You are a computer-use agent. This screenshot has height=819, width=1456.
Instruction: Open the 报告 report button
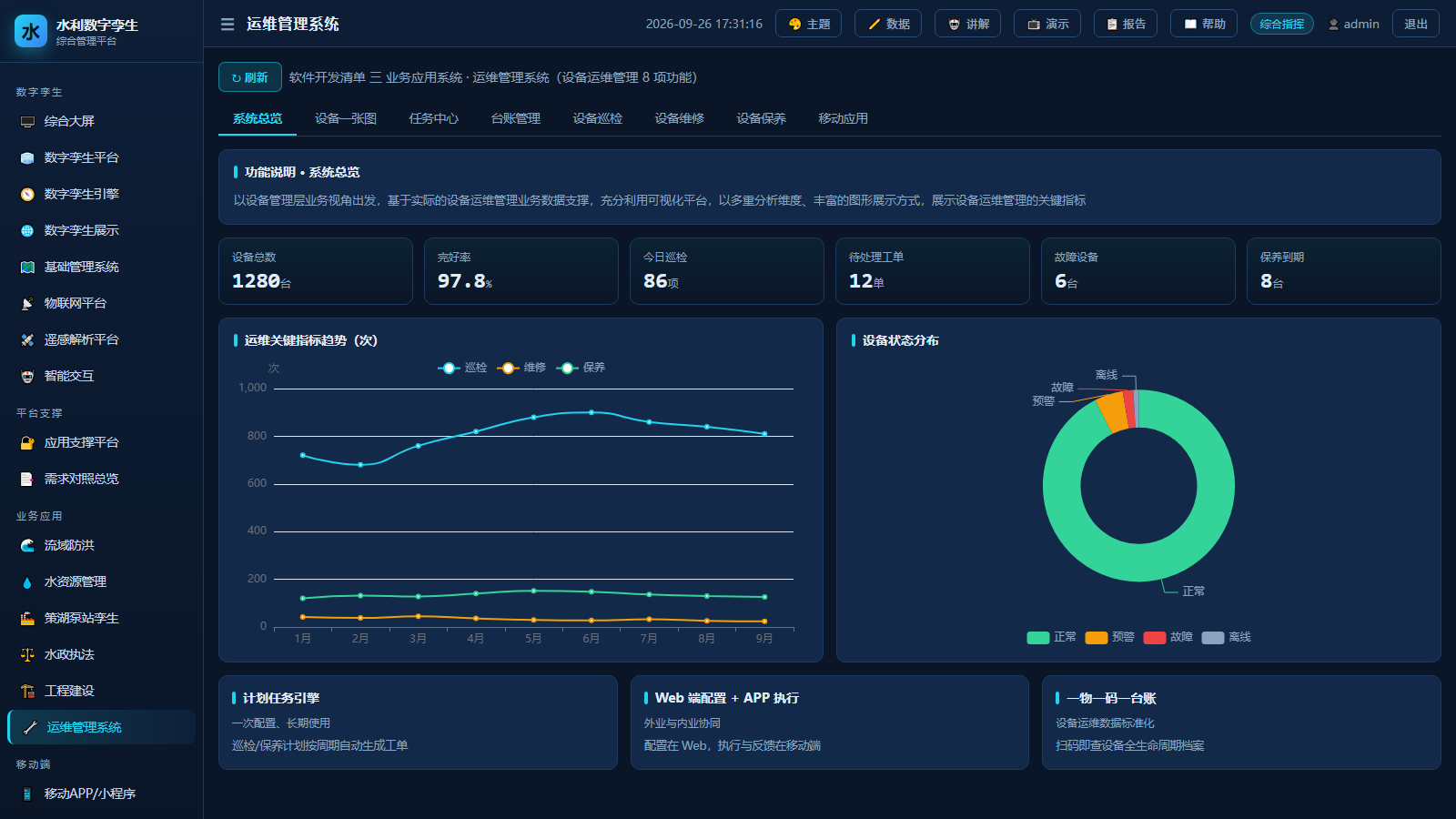(x=1126, y=24)
